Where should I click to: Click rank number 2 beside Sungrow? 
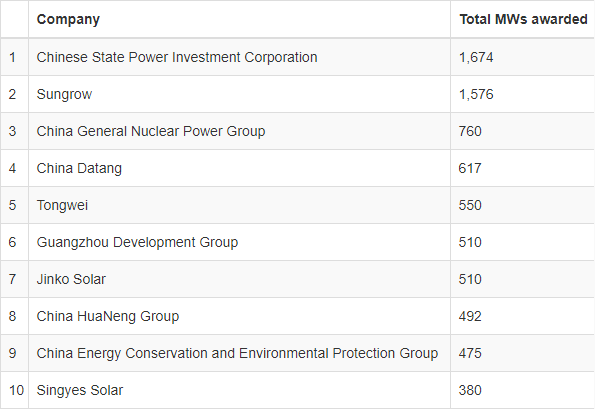tap(14, 94)
